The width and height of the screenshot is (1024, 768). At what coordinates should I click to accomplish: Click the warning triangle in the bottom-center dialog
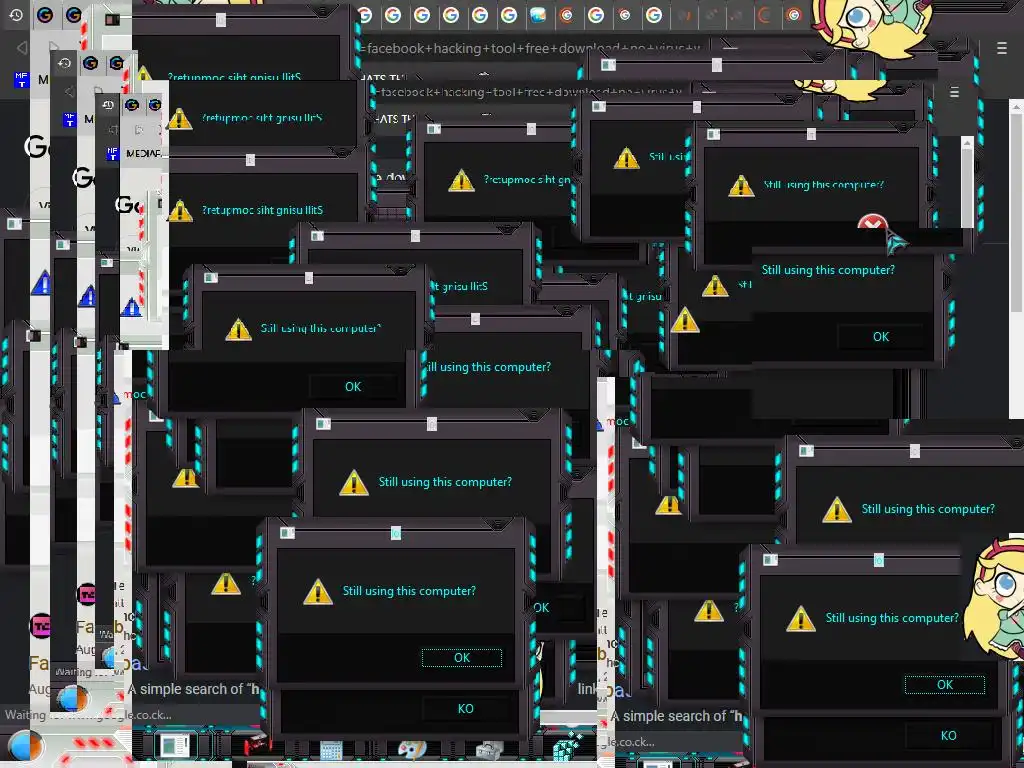pos(318,592)
